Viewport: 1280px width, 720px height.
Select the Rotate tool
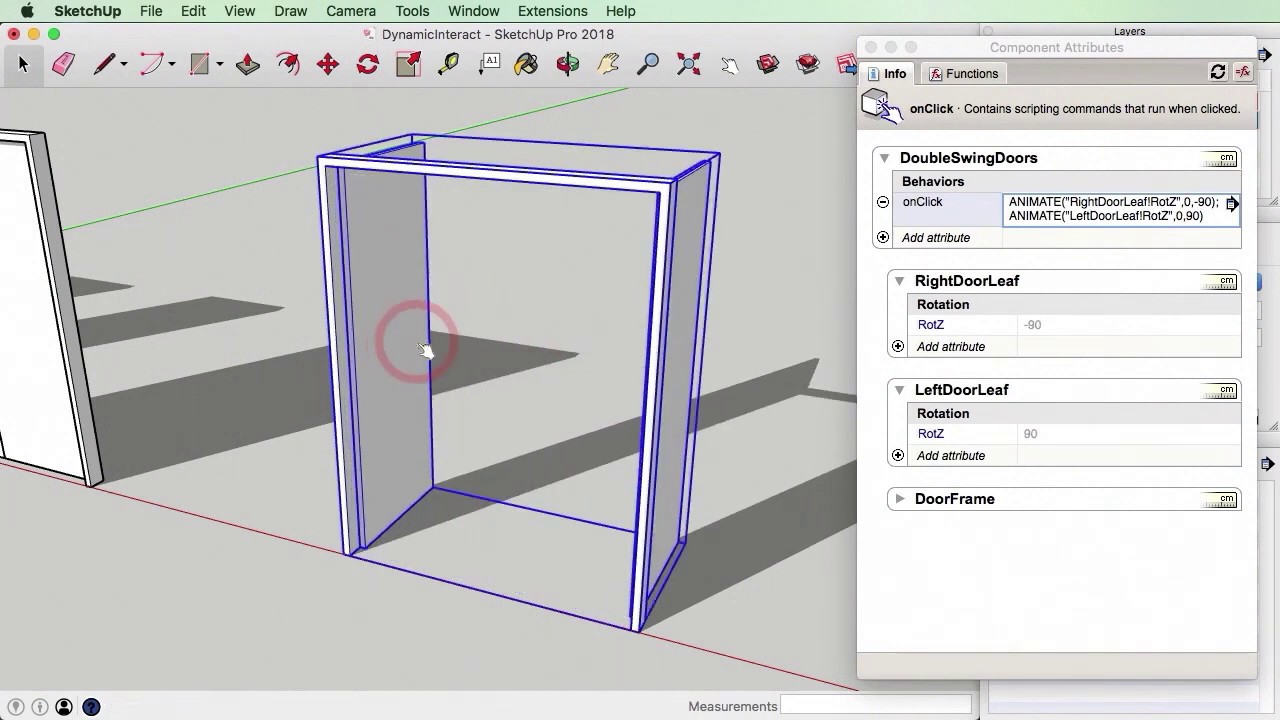[368, 64]
